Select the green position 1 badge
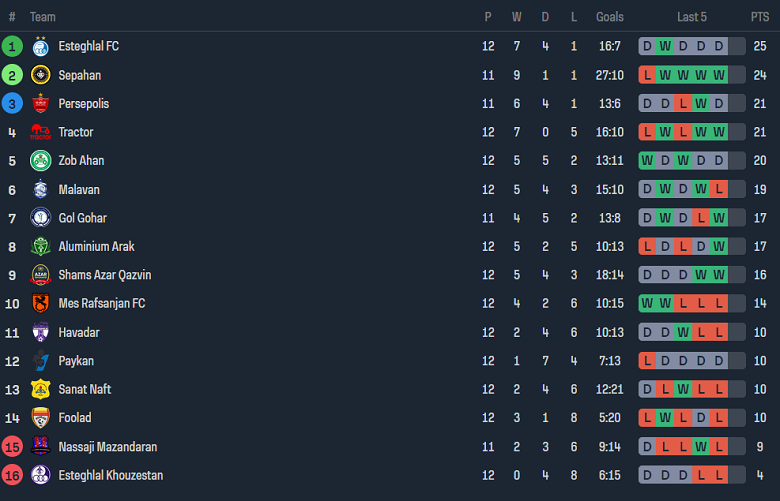Viewport: 780px width, 501px height. pos(12,46)
